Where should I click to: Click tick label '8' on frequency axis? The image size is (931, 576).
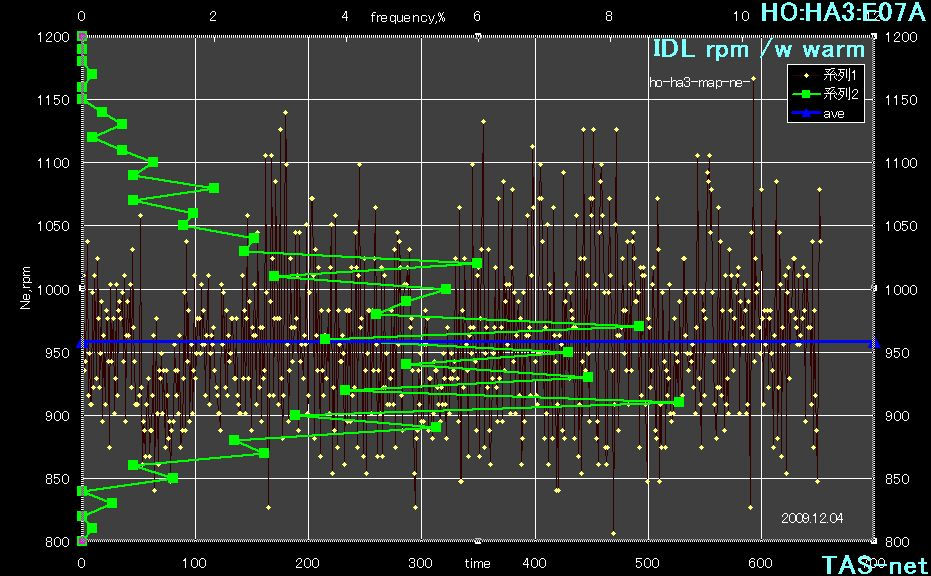pos(609,17)
